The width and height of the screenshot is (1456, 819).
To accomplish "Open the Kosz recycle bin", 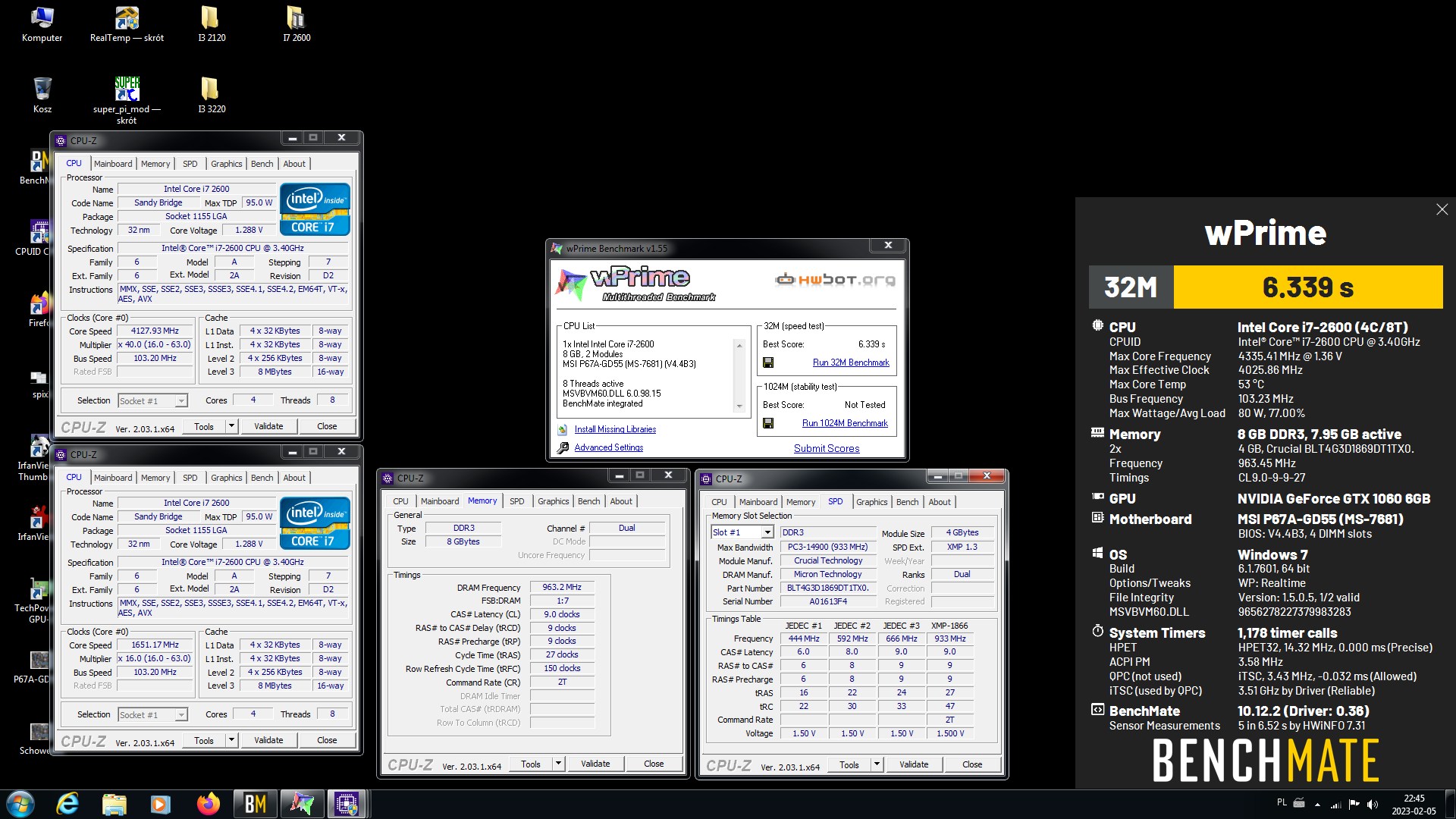I will (x=42, y=95).
